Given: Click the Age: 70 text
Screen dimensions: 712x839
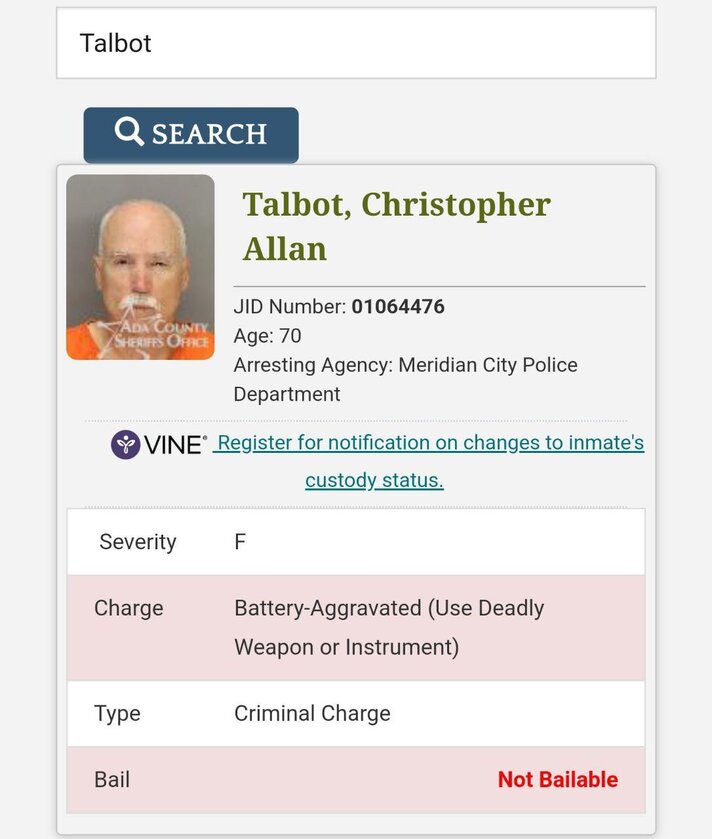Looking at the screenshot, I should coord(267,336).
